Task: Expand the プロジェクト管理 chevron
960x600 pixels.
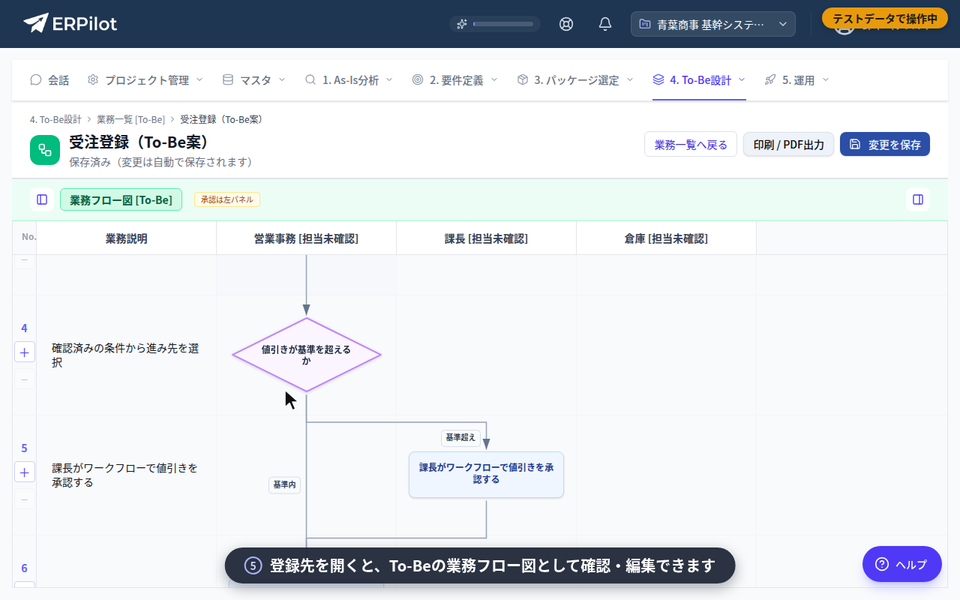Action: pyautogui.click(x=200, y=80)
